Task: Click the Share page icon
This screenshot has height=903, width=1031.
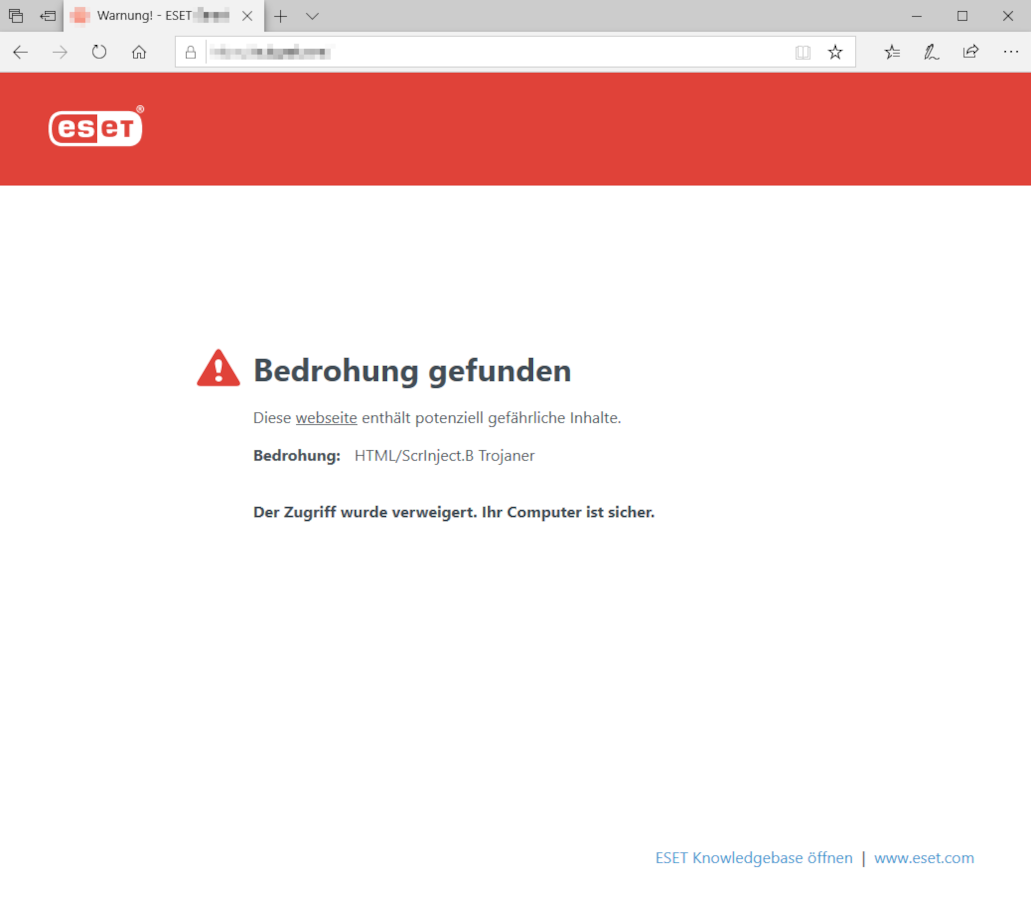Action: (970, 52)
